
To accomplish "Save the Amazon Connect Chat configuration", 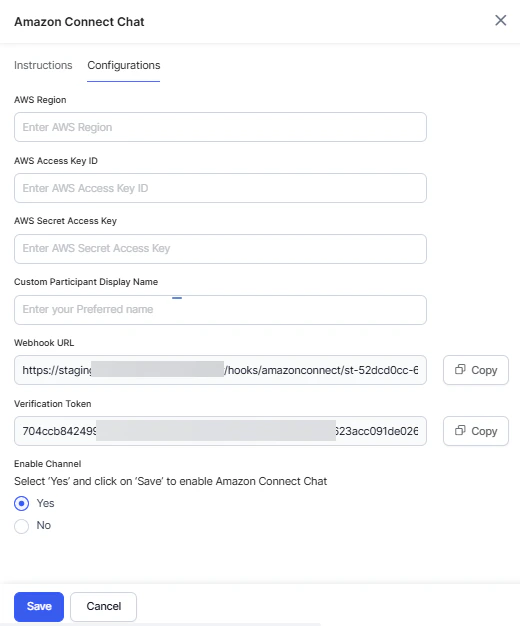I will pyautogui.click(x=39, y=606).
